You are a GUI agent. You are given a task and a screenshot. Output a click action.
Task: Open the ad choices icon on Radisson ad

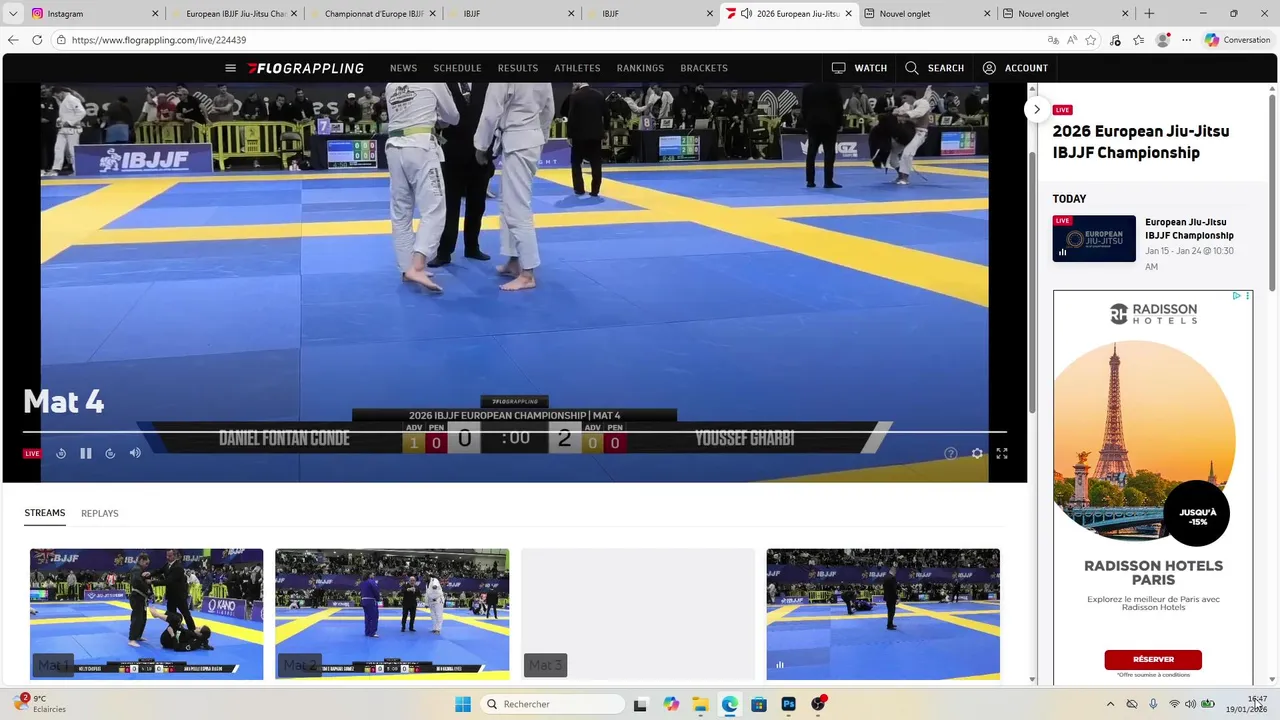tap(1237, 296)
